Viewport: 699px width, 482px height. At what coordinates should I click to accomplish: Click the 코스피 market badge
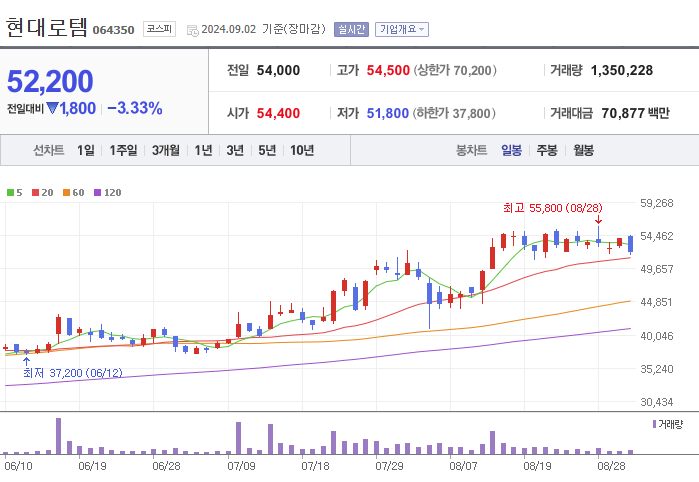click(x=159, y=29)
